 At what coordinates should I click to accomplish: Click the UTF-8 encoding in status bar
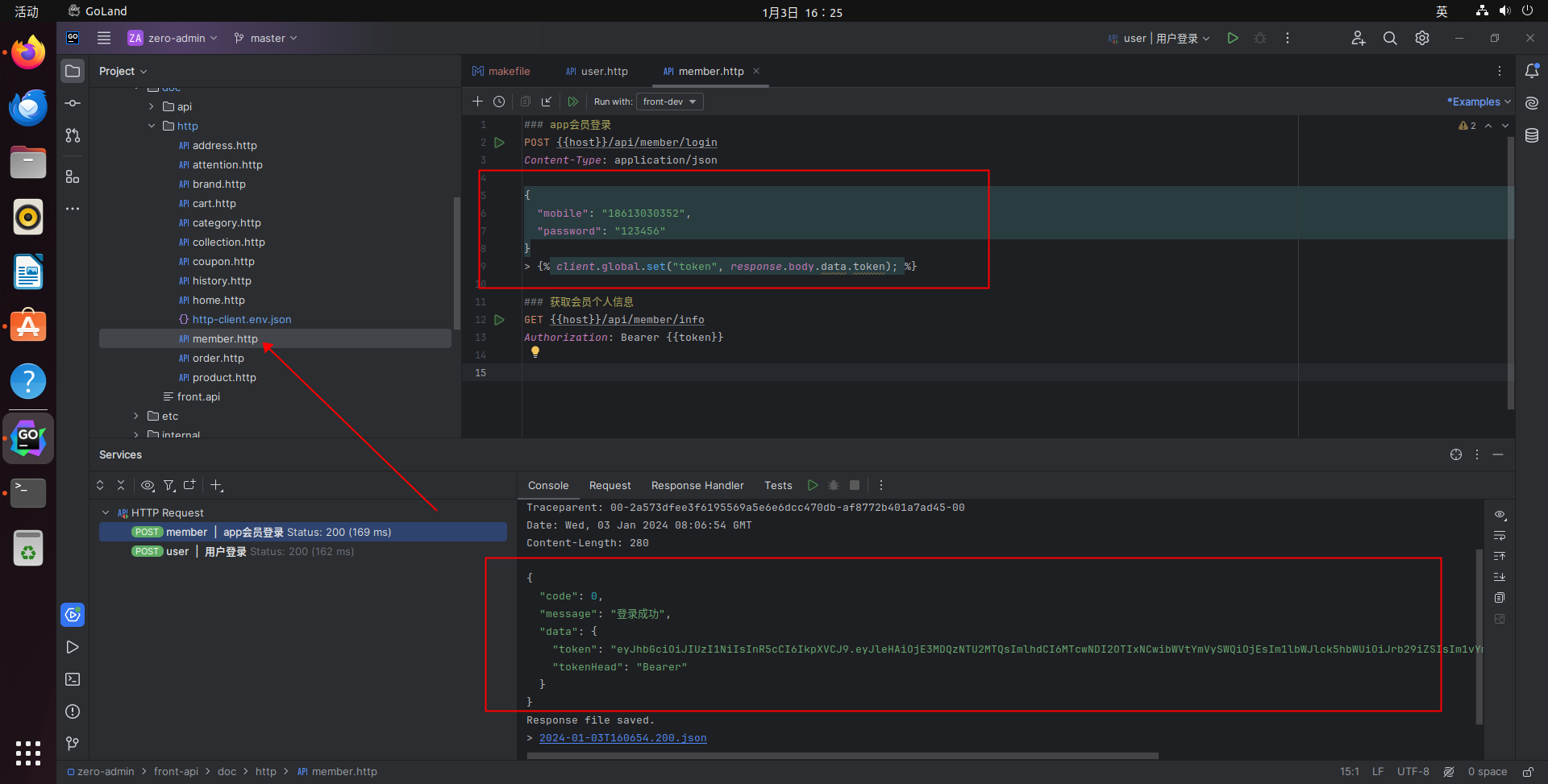(1413, 772)
